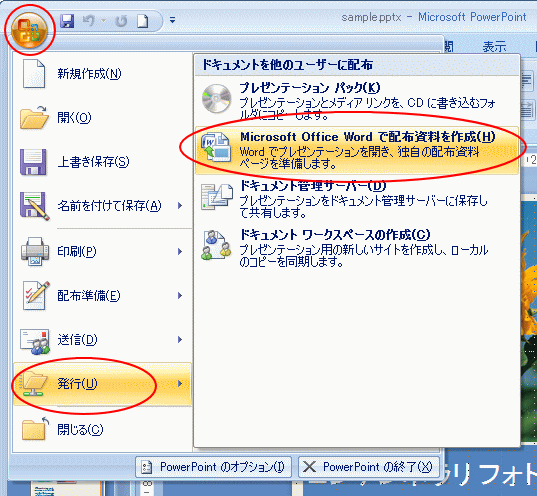
Task: Select 印刷(P) menu entry
Action: [x=102, y=251]
